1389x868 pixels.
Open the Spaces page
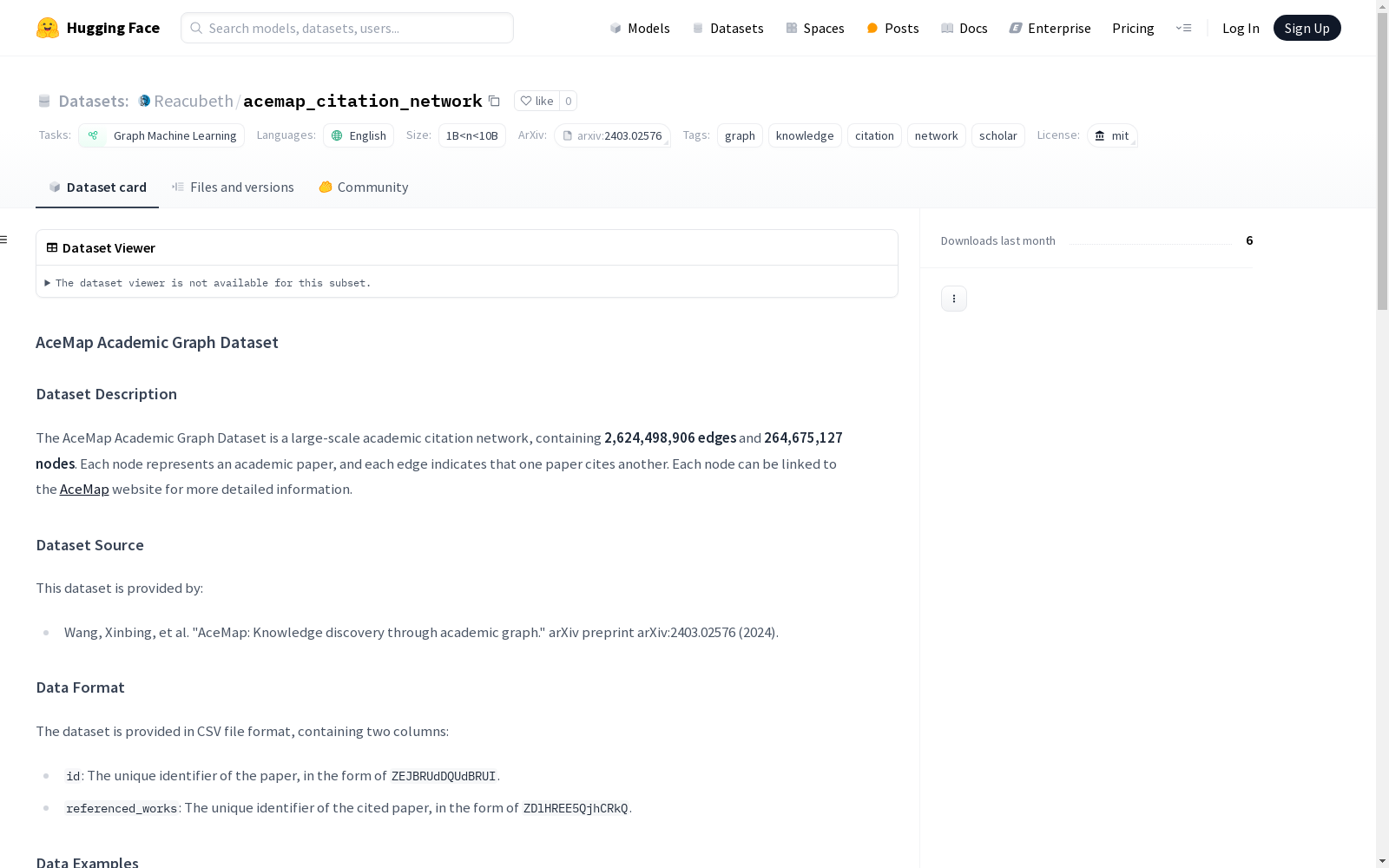pos(814,28)
